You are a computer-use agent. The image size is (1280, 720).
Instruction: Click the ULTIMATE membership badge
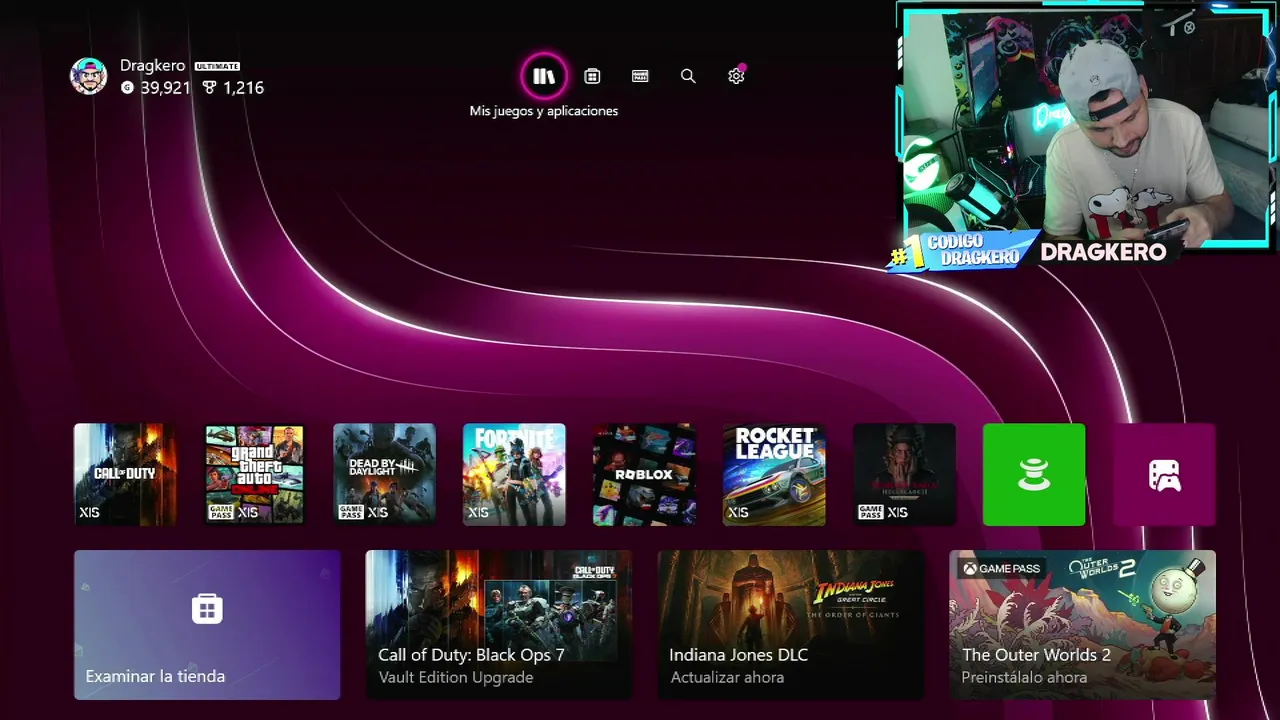(x=217, y=66)
